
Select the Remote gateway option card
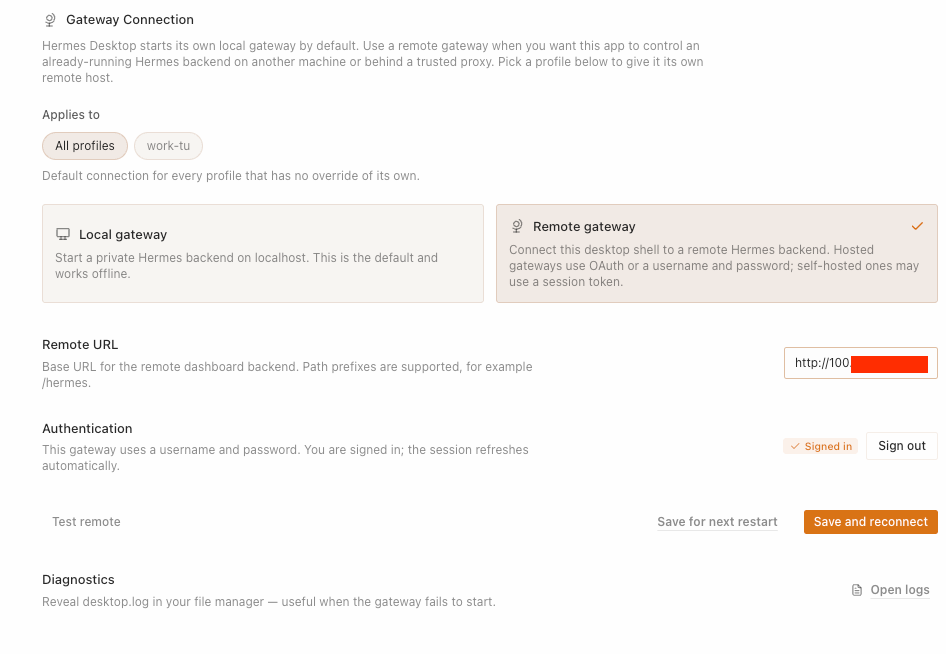point(717,253)
